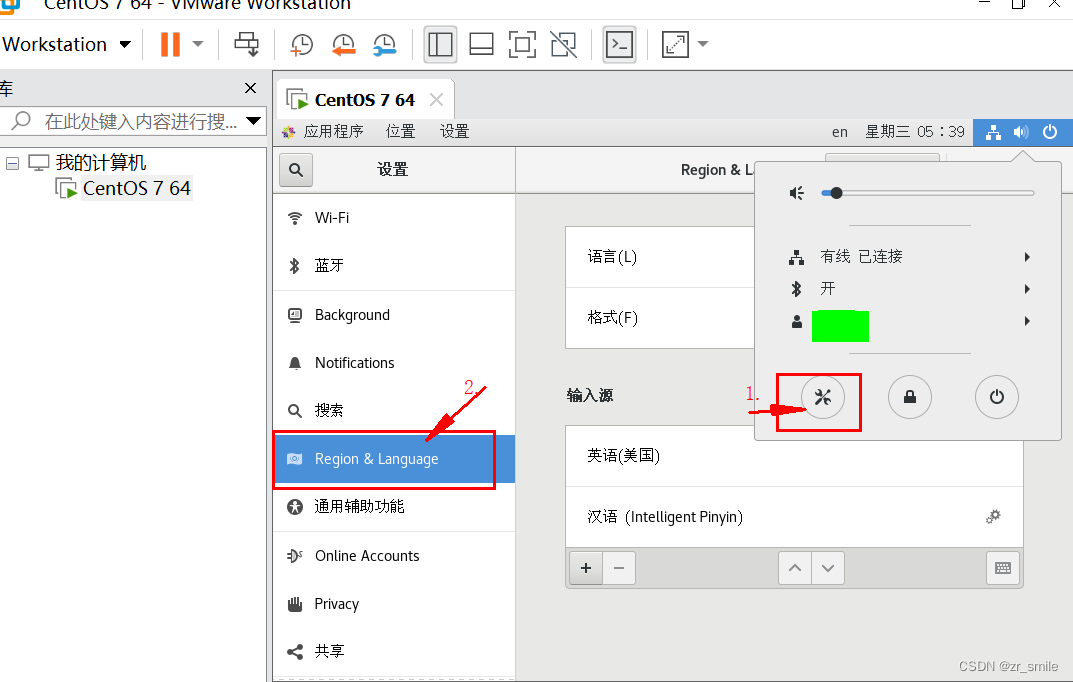
Task: Close the library panel
Action: click(250, 88)
